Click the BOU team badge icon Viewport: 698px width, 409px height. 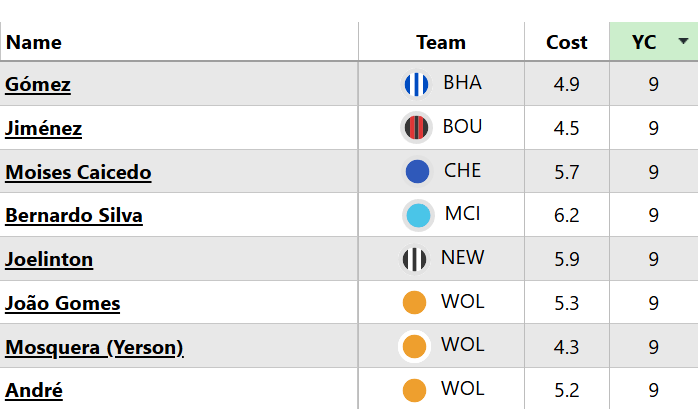click(x=416, y=128)
